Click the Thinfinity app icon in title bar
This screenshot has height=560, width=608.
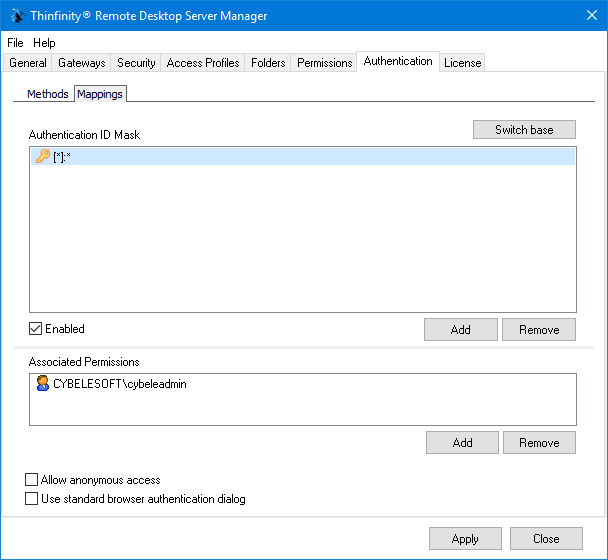coord(17,16)
